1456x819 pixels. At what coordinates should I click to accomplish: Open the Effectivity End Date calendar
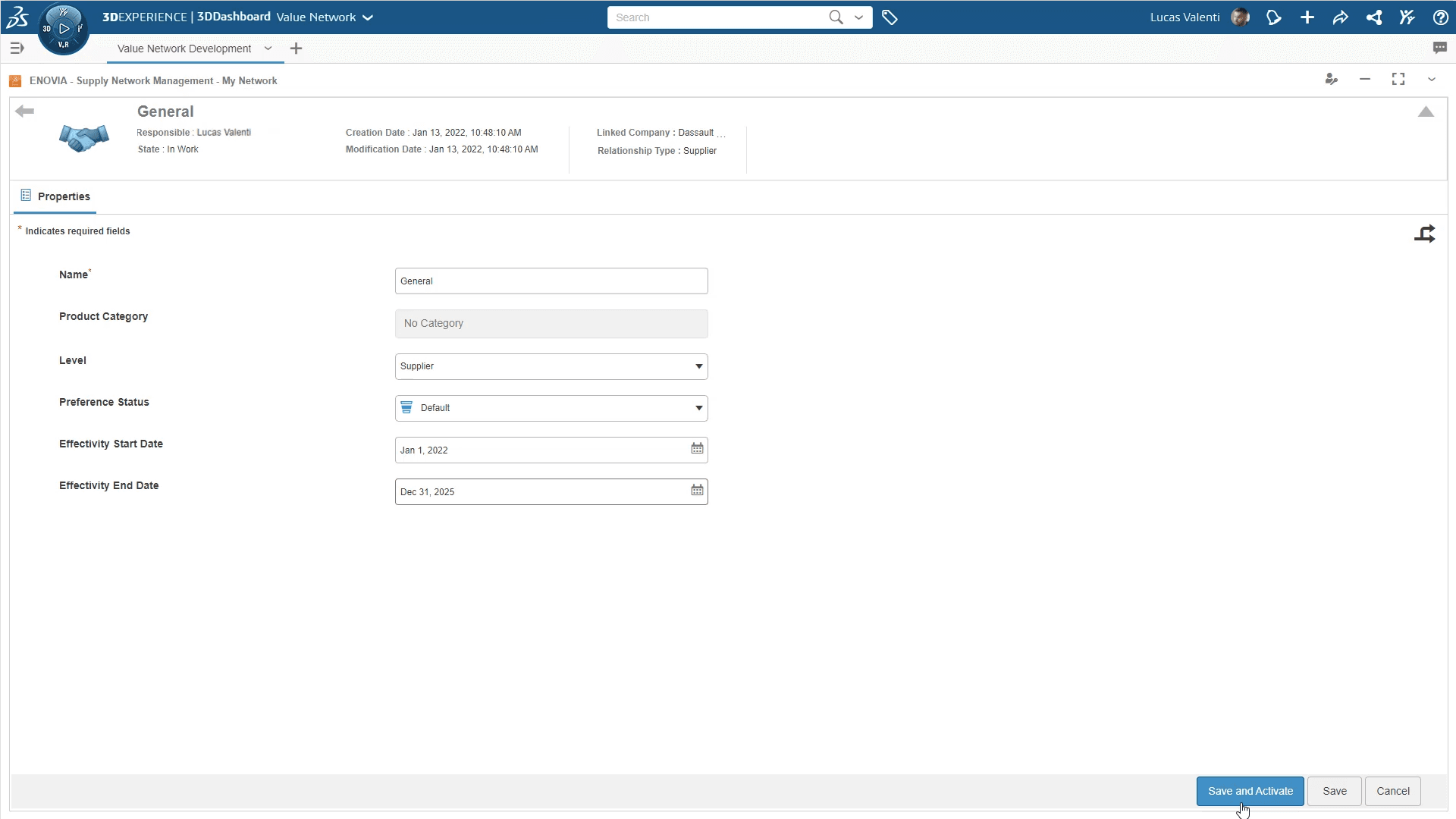pyautogui.click(x=697, y=491)
